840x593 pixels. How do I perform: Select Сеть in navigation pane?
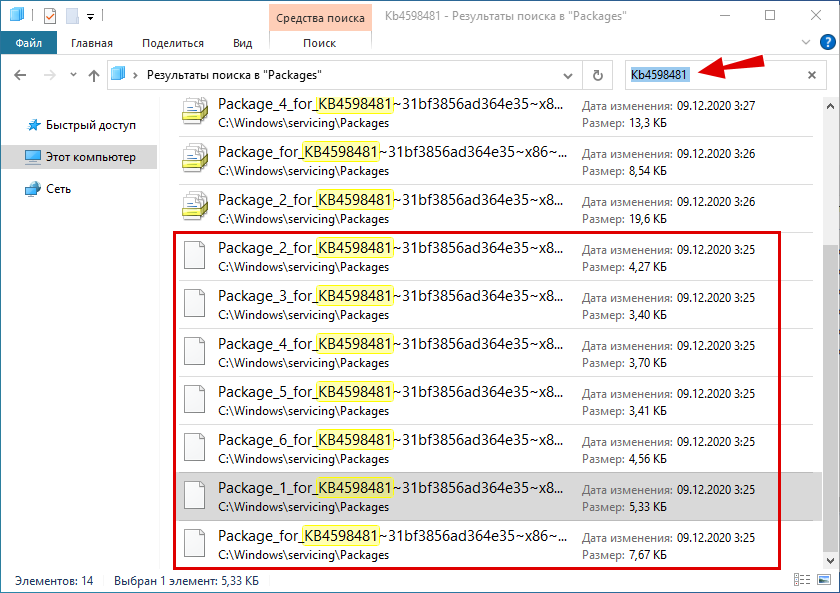[x=47, y=189]
